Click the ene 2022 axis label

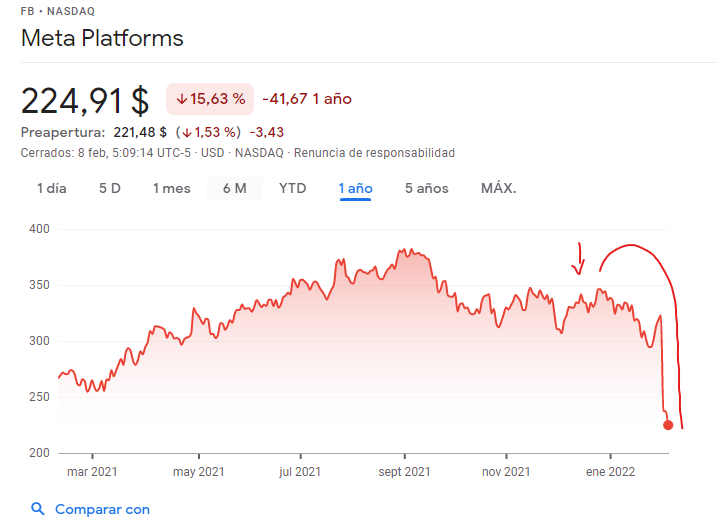point(610,472)
